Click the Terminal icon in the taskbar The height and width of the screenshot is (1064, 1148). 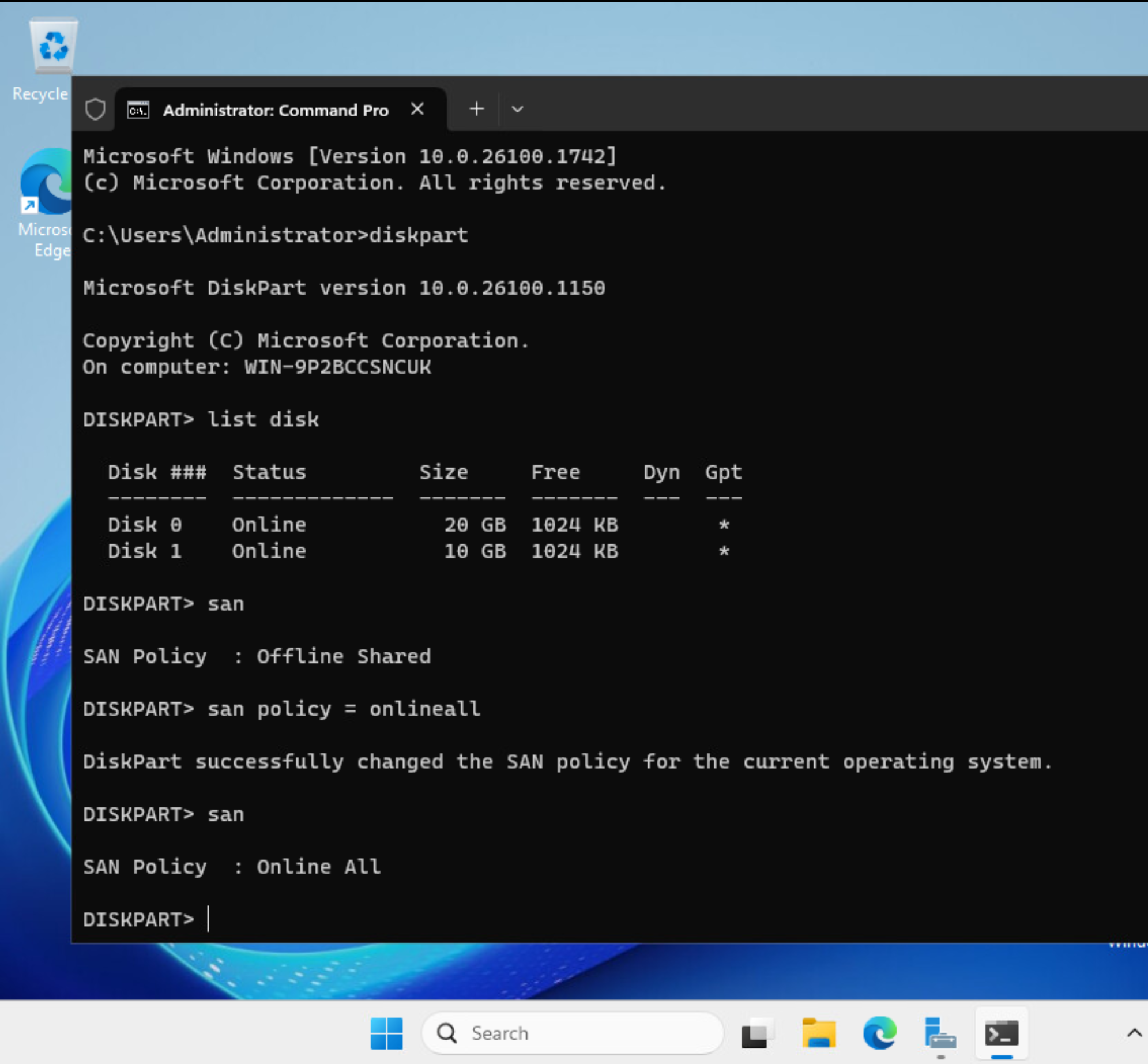coord(1002,1033)
